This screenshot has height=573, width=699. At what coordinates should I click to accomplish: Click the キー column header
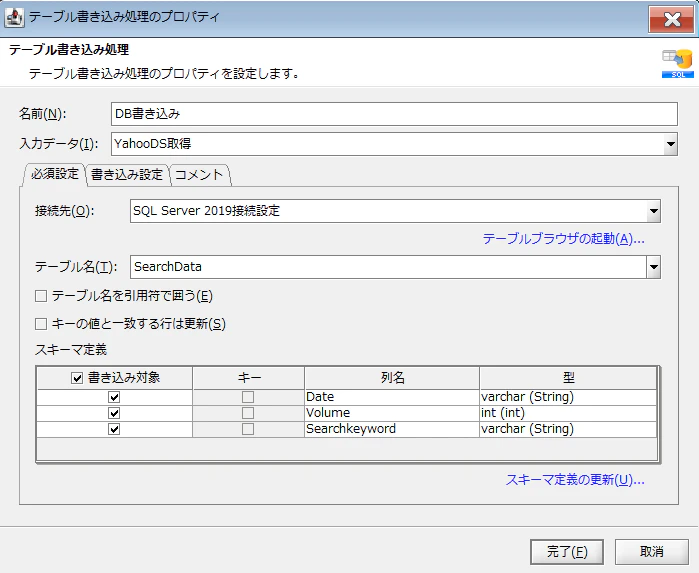point(249,378)
